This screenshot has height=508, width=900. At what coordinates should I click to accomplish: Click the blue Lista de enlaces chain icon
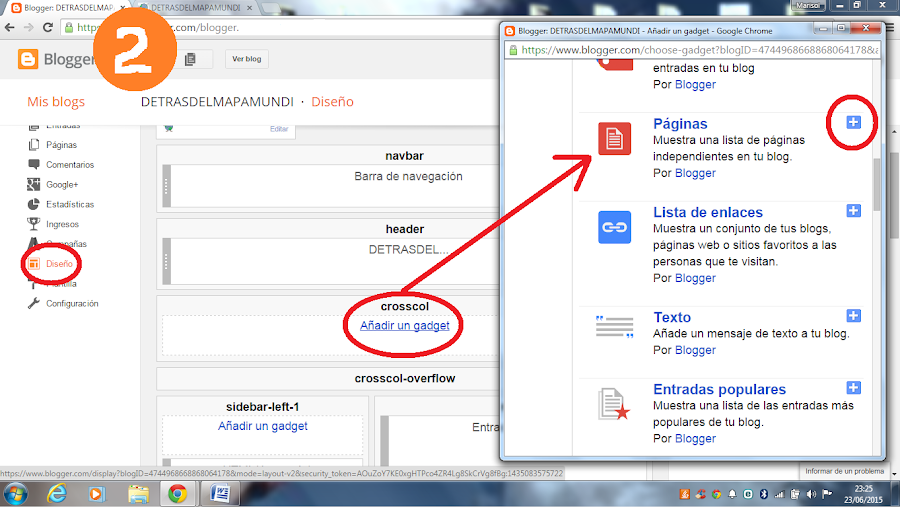(x=614, y=227)
